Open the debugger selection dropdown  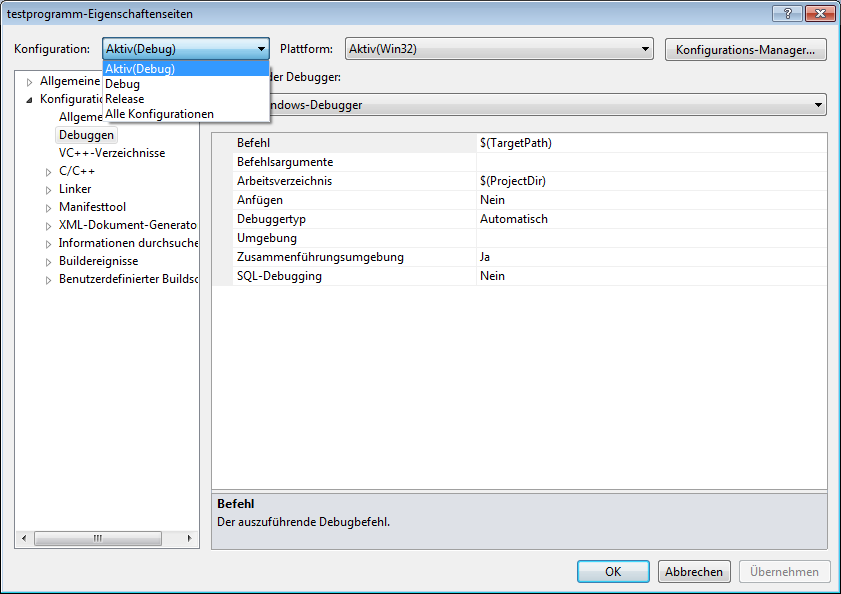point(818,105)
